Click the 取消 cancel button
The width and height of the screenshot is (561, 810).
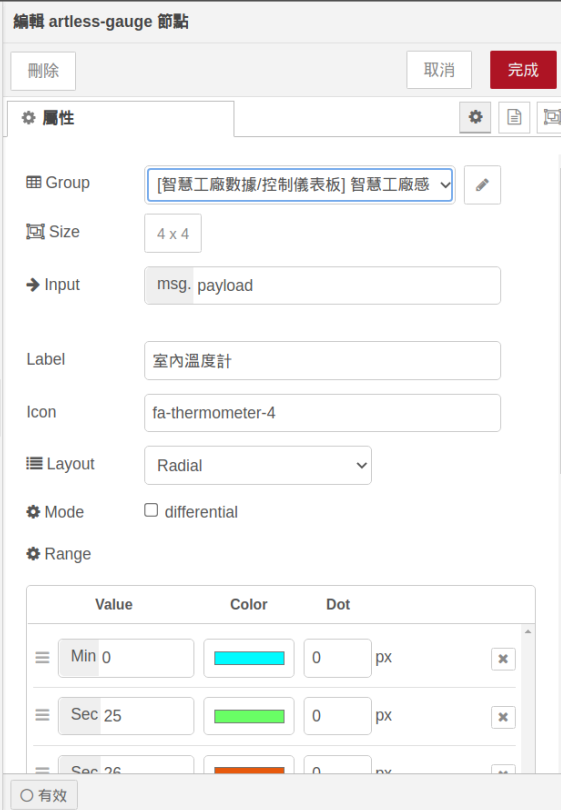[439, 70]
